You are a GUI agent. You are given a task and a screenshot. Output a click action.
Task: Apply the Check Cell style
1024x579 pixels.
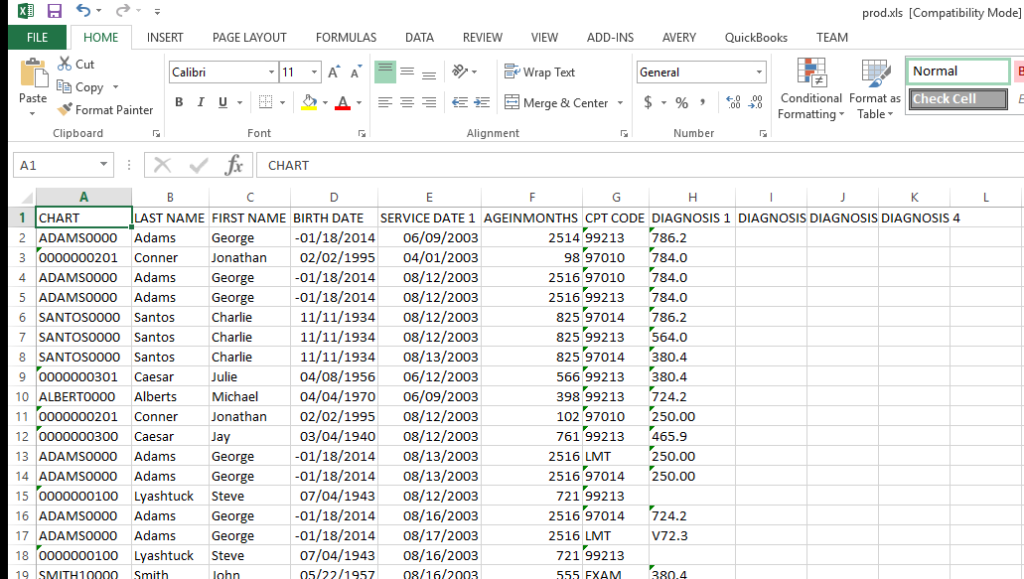(957, 99)
